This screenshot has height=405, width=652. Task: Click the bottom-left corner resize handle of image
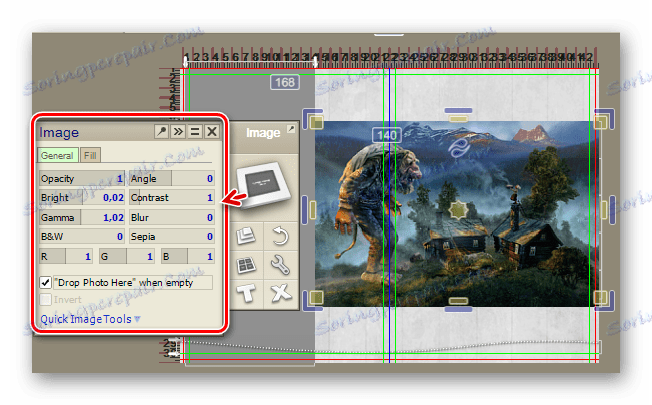click(314, 299)
